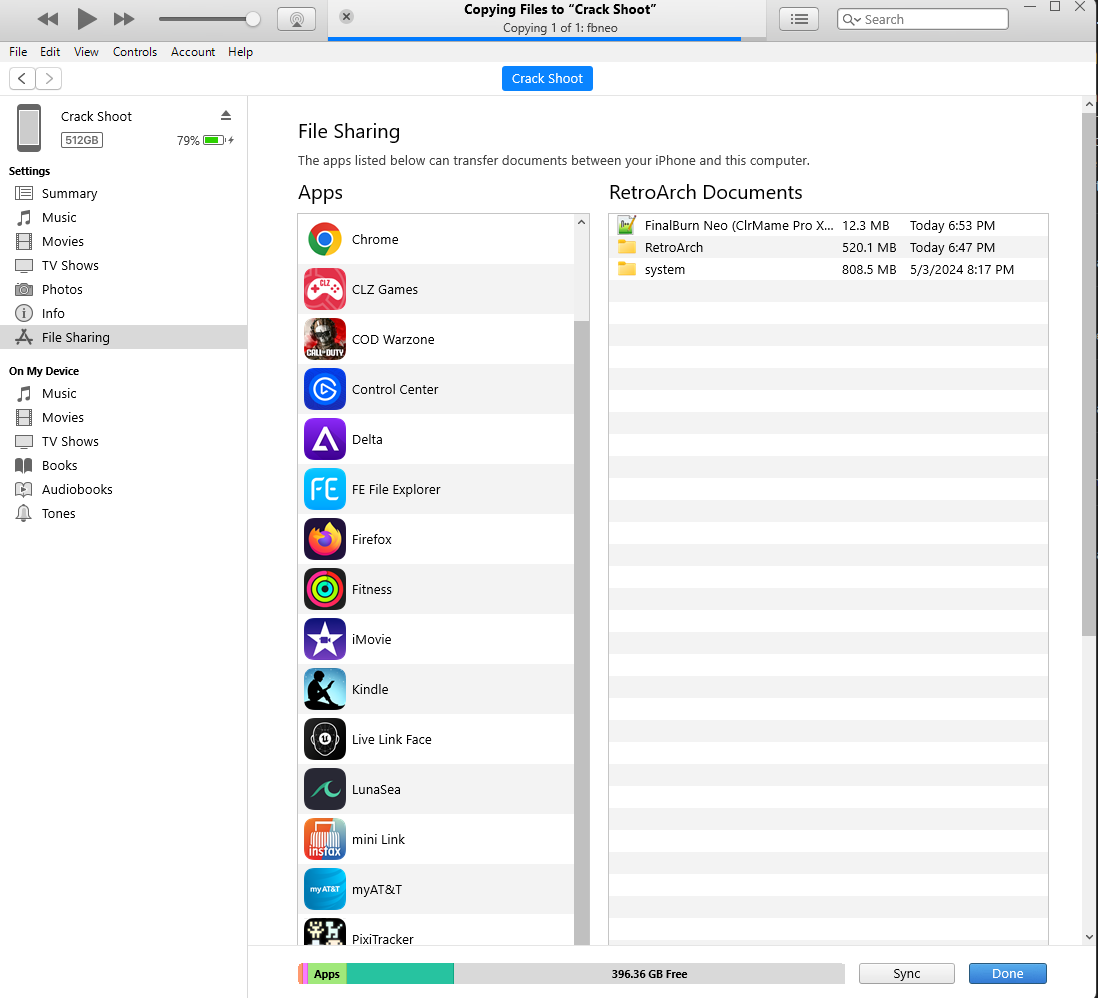The width and height of the screenshot is (1098, 998).
Task: Select the CLZ Games app icon
Action: click(325, 289)
